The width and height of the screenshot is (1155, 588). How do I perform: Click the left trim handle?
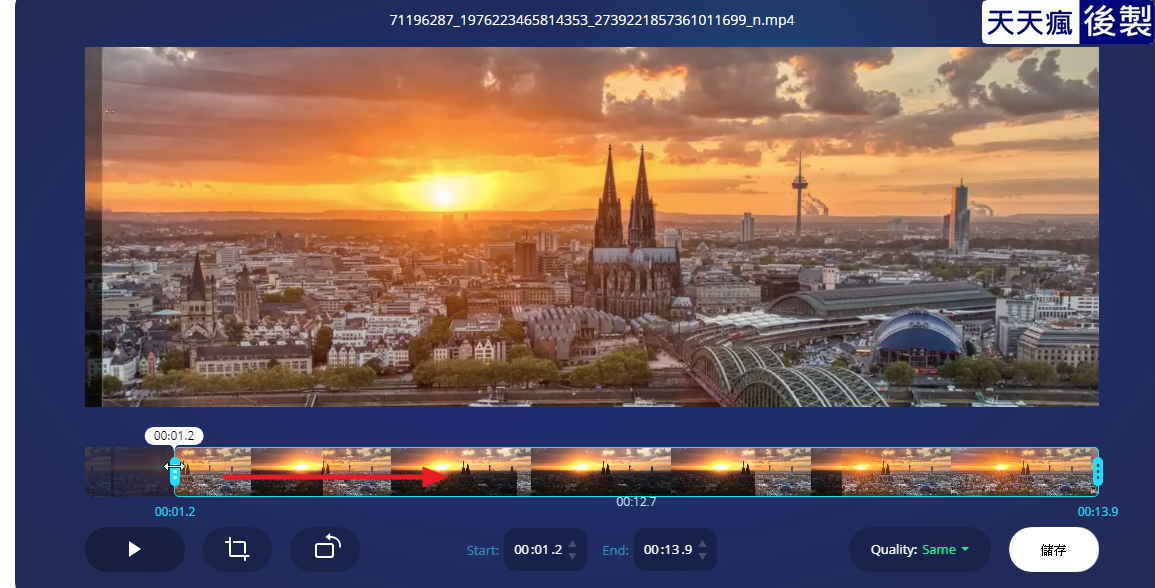coord(175,472)
